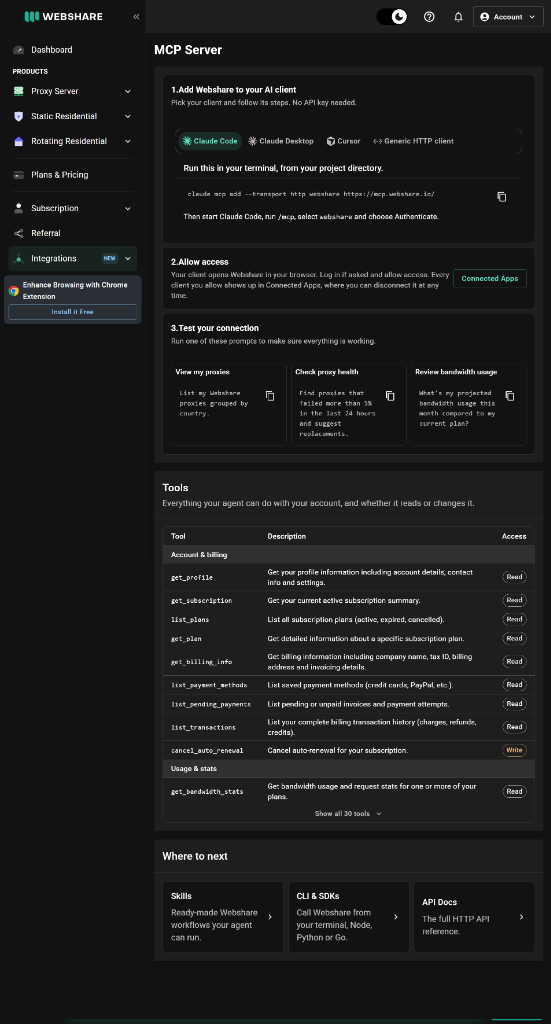
Task: Click the list_pending_payments tool name
Action: pos(211,704)
